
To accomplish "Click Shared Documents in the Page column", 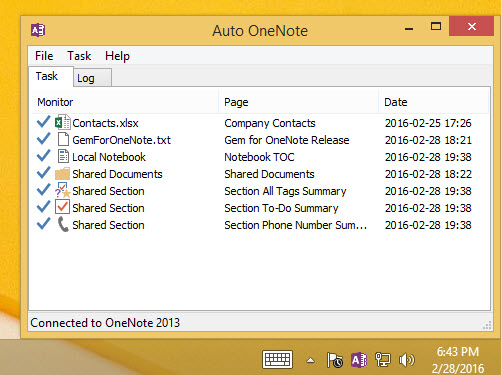I will (269, 174).
